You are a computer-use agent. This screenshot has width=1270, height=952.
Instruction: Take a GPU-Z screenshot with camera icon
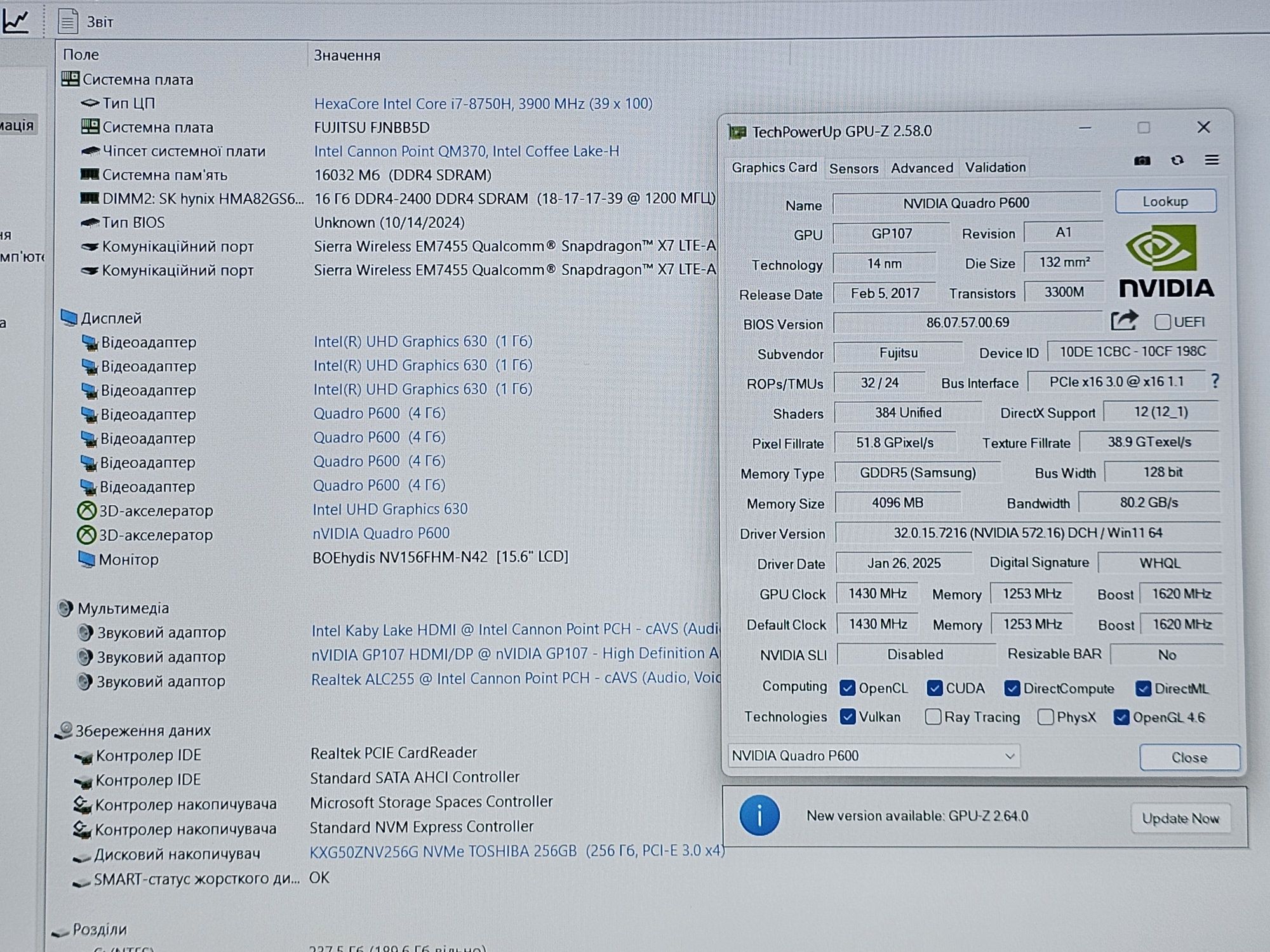point(1142,161)
